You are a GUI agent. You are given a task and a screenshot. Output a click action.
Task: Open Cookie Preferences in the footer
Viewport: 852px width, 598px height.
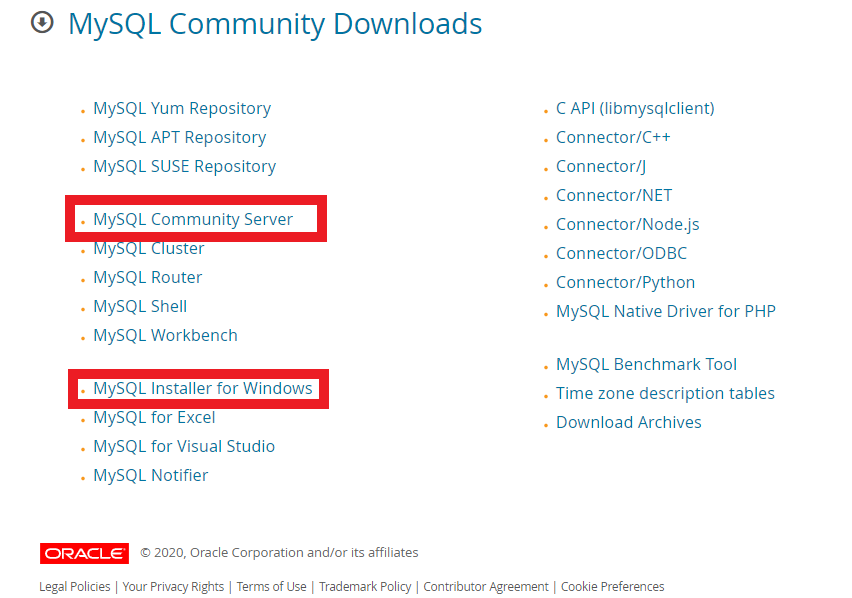pos(612,587)
